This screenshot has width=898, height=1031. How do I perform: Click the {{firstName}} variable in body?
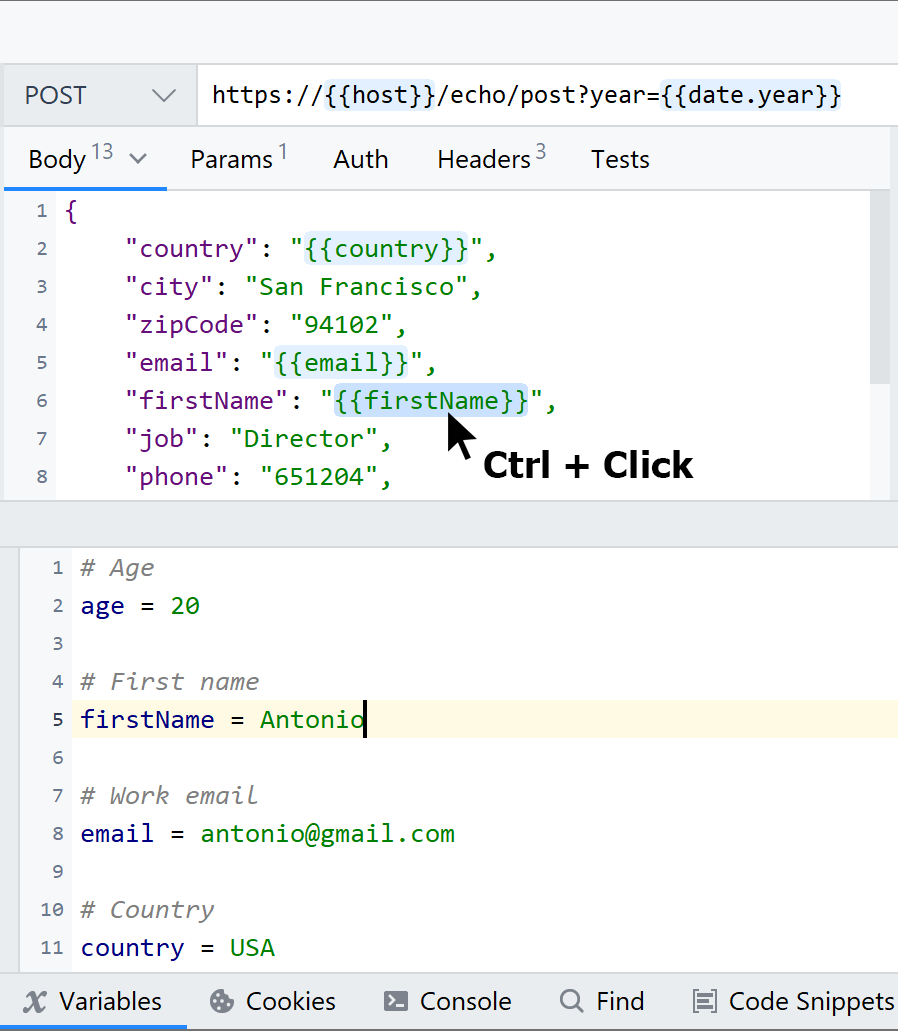point(431,401)
